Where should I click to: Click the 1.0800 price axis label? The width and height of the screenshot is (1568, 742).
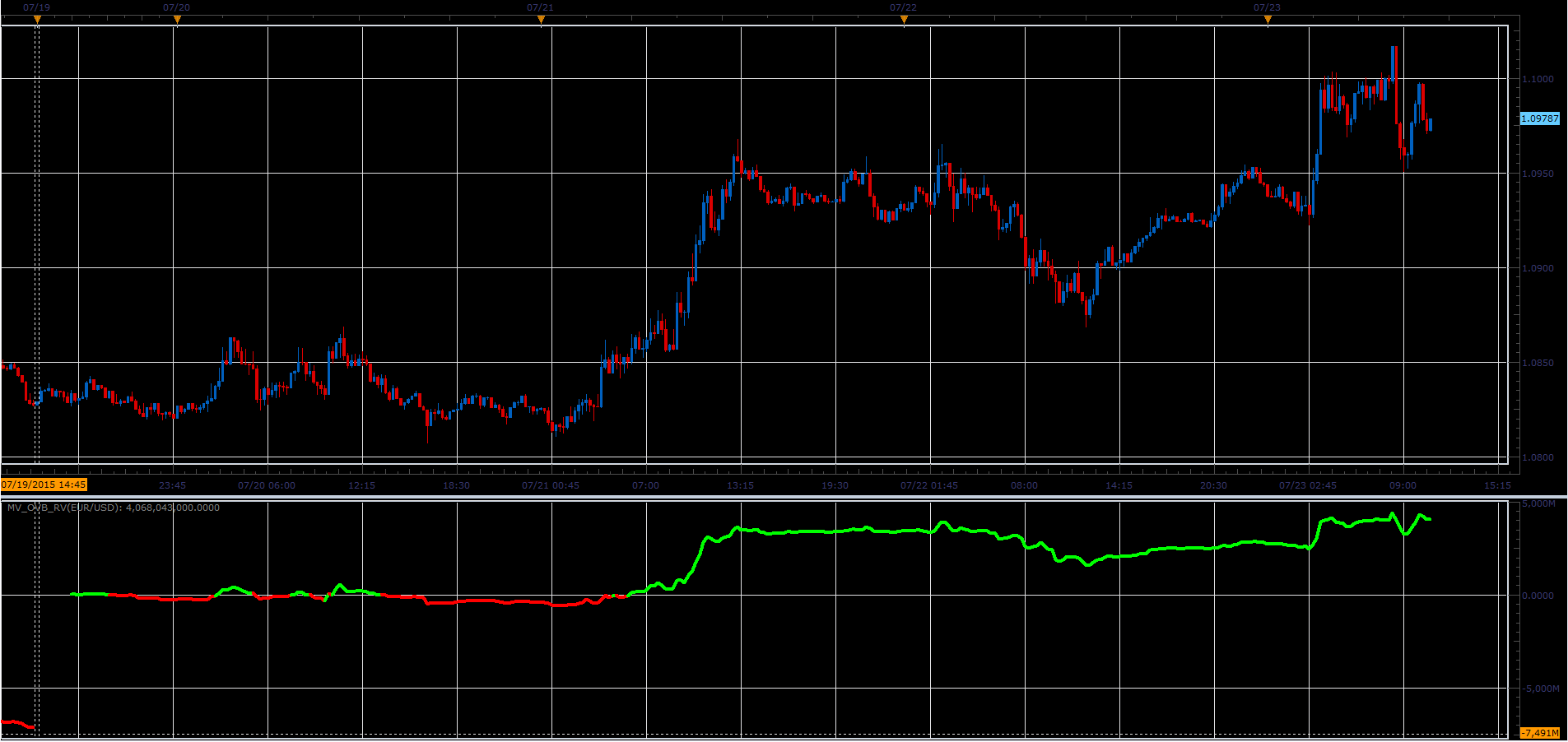tap(1538, 457)
